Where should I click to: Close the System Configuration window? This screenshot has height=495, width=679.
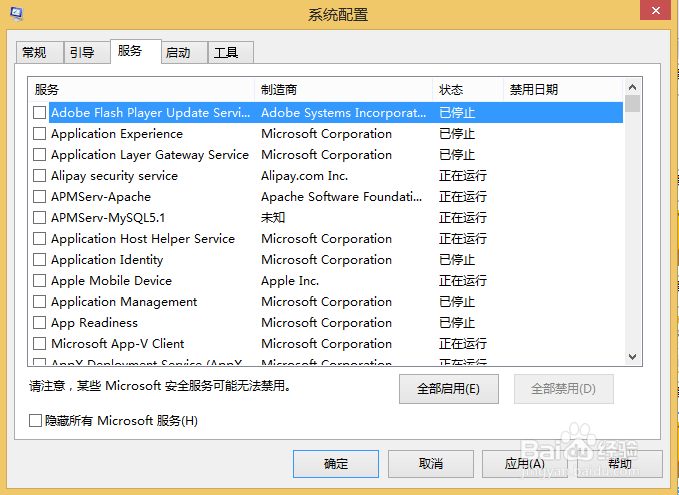click(x=655, y=12)
